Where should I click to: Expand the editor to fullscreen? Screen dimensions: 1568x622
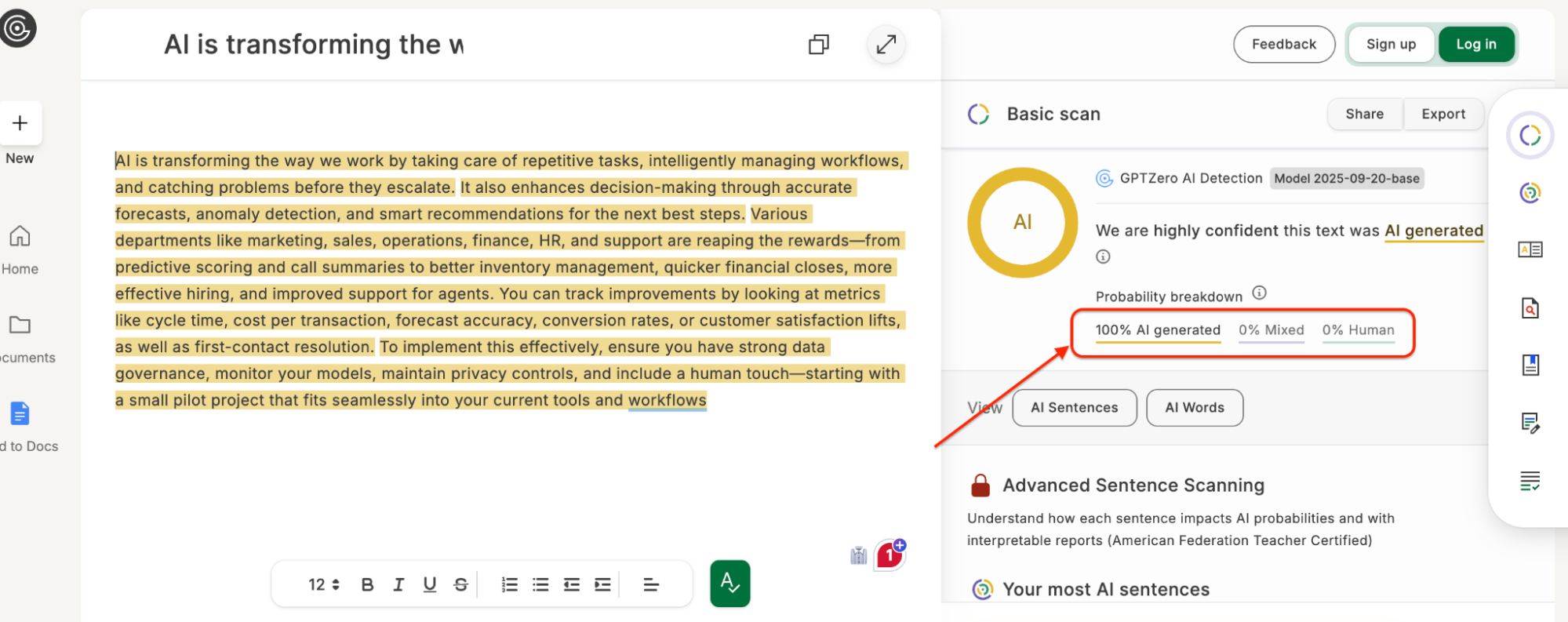coord(886,45)
